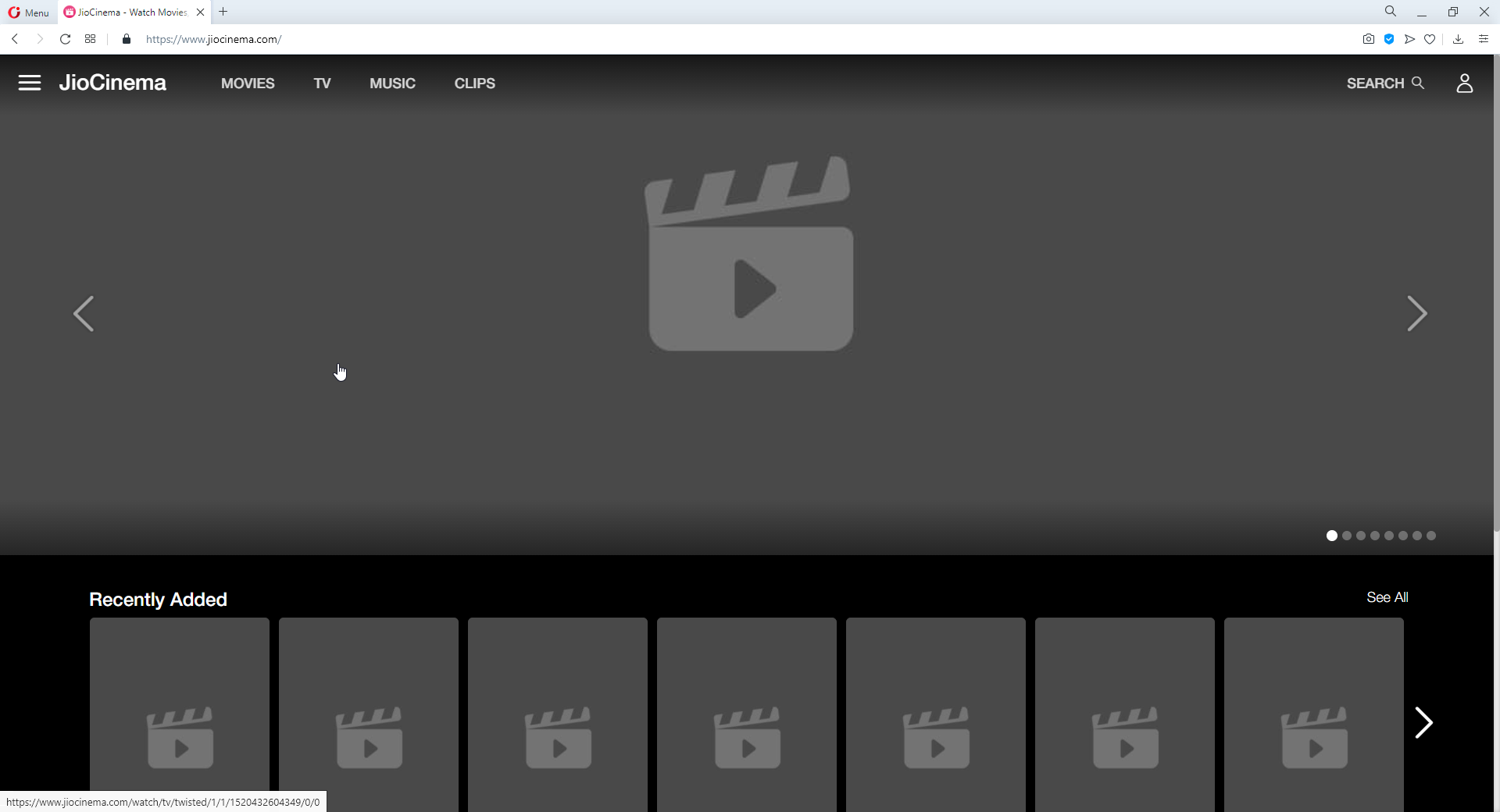Open the Speed Dial start page
Viewport: 1500px width, 812px height.
tap(91, 39)
